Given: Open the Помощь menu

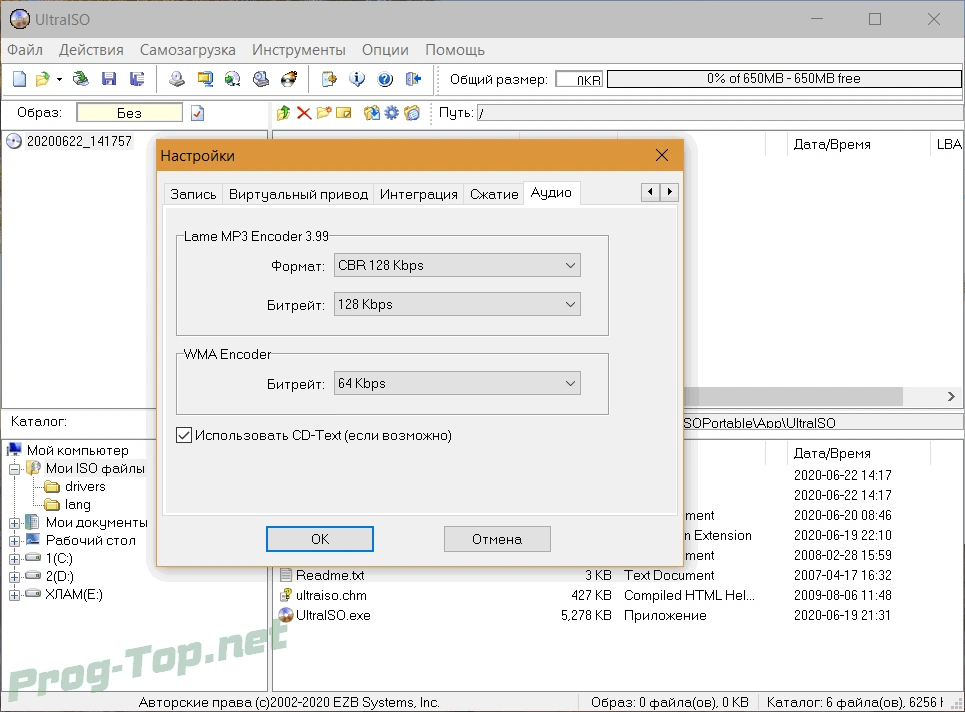Looking at the screenshot, I should pos(455,50).
